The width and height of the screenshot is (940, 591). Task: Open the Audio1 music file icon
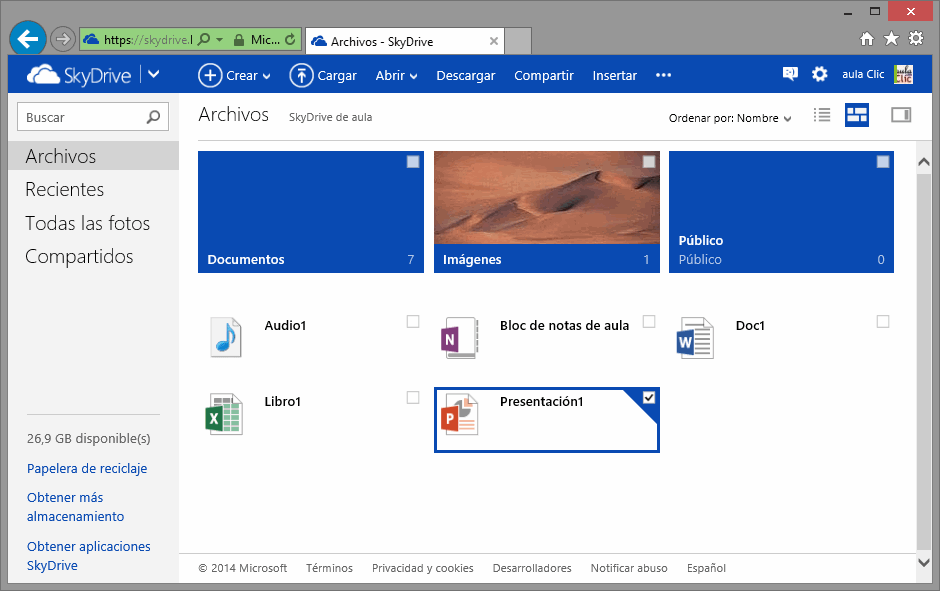pyautogui.click(x=225, y=337)
